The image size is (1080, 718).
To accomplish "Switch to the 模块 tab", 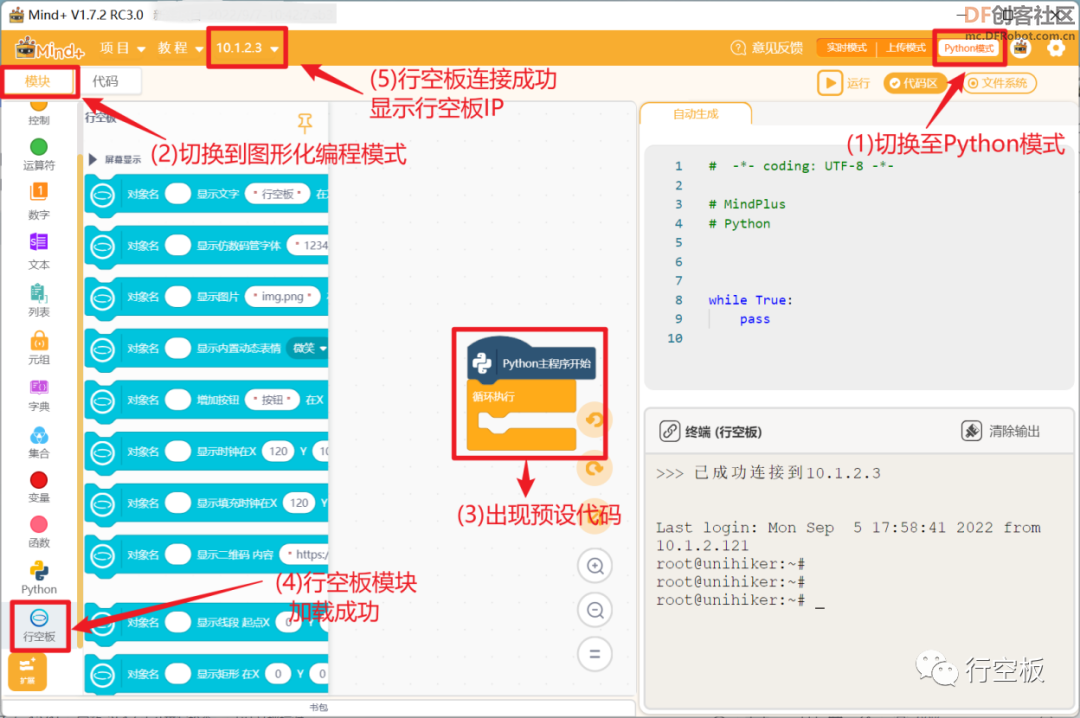I will tap(38, 81).
